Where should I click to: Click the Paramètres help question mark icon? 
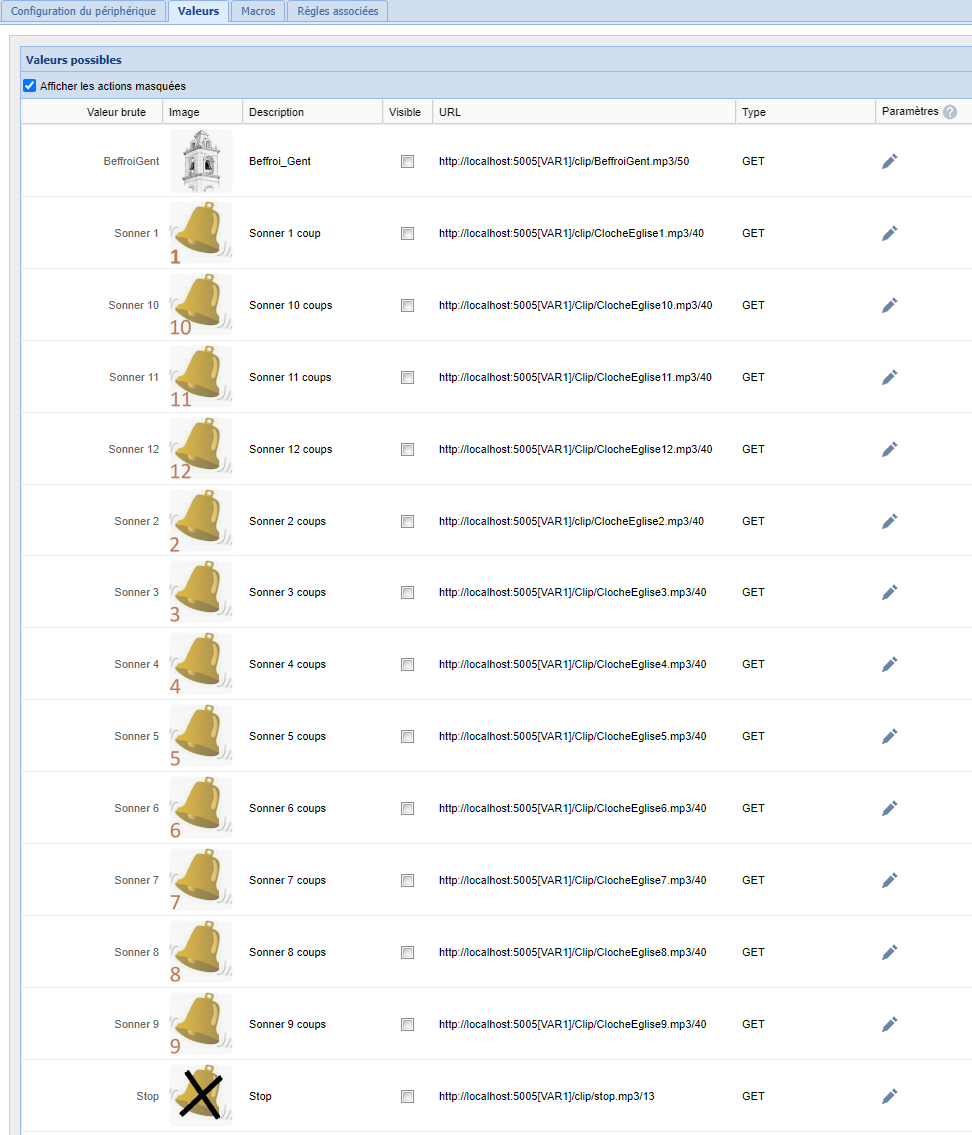coord(950,112)
